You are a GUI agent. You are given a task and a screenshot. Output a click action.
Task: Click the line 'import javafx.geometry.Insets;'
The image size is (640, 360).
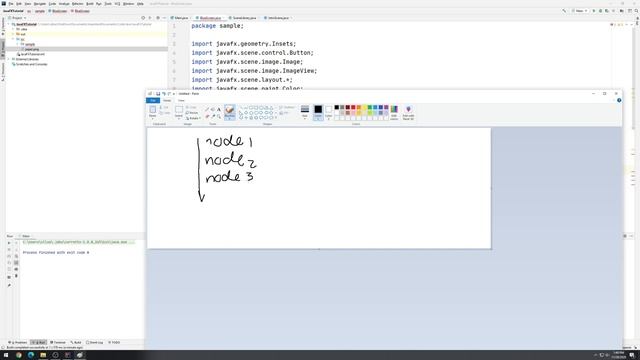click(244, 44)
